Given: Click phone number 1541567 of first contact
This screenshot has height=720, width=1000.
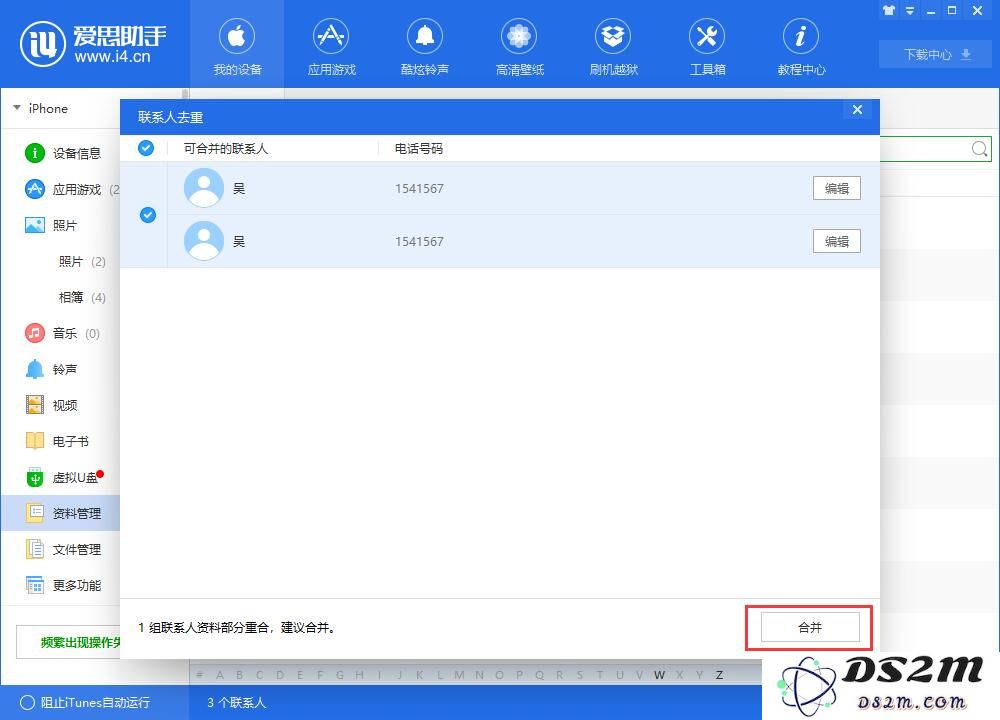Looking at the screenshot, I should [x=419, y=188].
